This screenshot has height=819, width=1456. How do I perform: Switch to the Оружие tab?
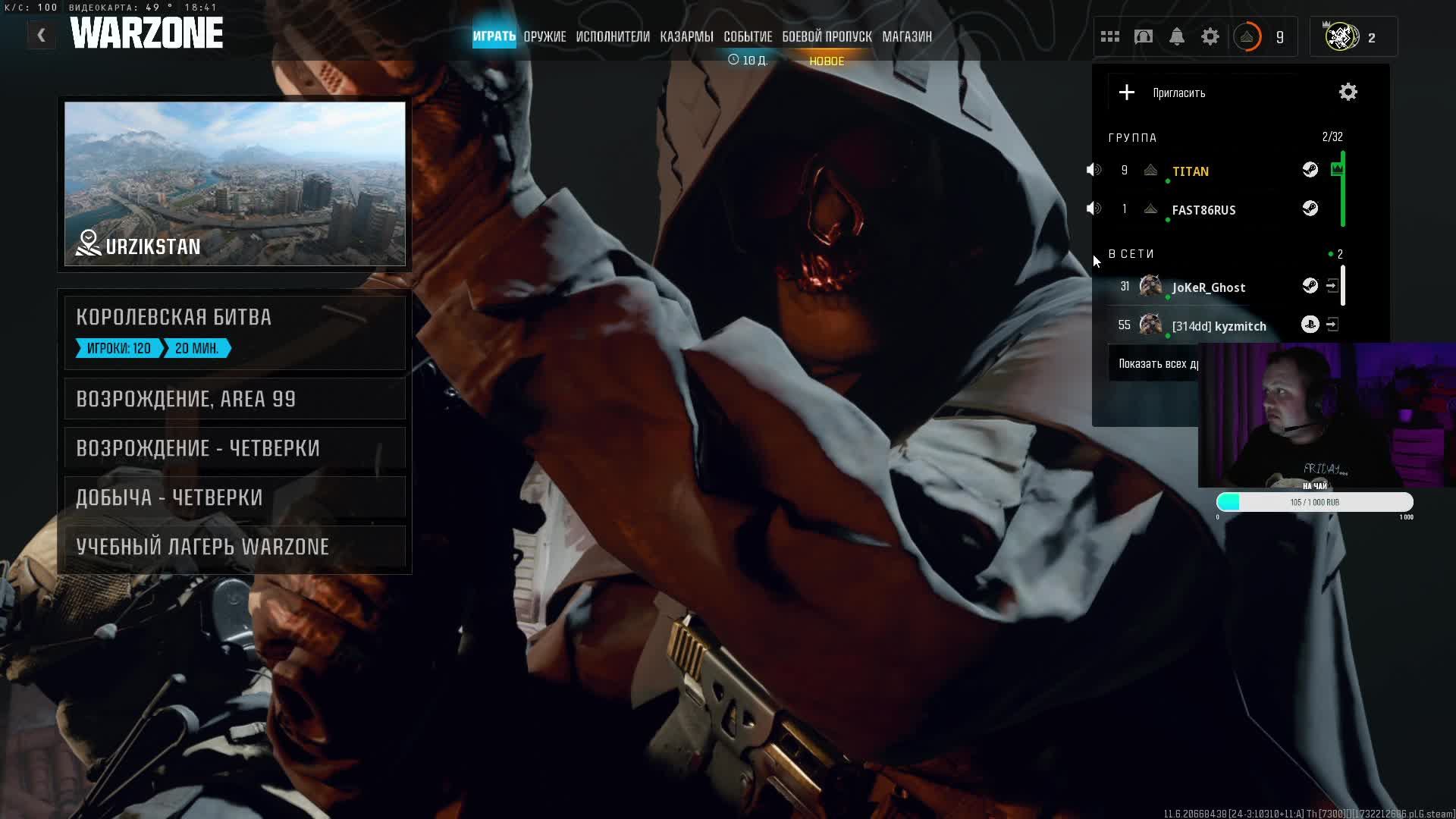coord(544,36)
